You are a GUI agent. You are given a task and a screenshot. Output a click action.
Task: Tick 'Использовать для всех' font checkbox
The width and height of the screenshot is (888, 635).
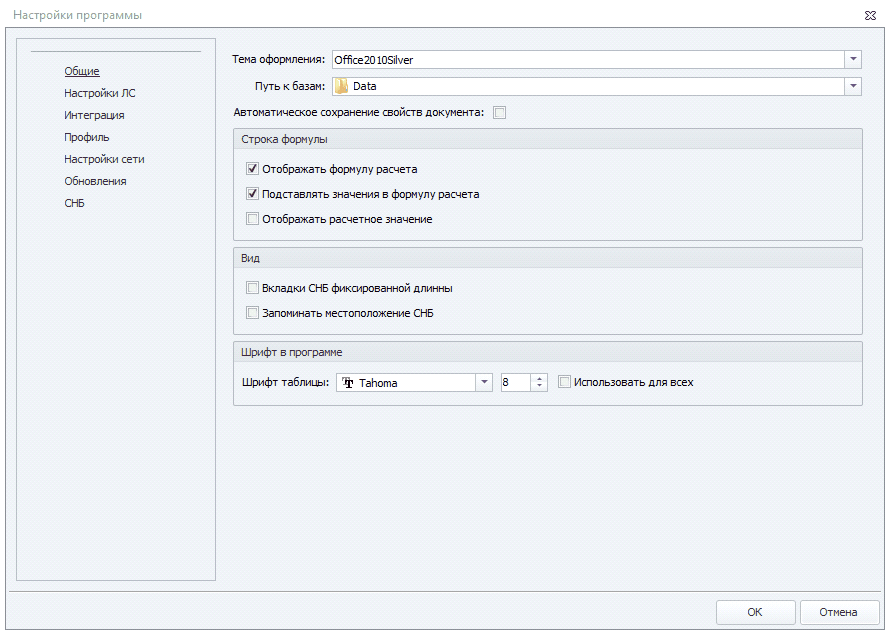pos(565,382)
